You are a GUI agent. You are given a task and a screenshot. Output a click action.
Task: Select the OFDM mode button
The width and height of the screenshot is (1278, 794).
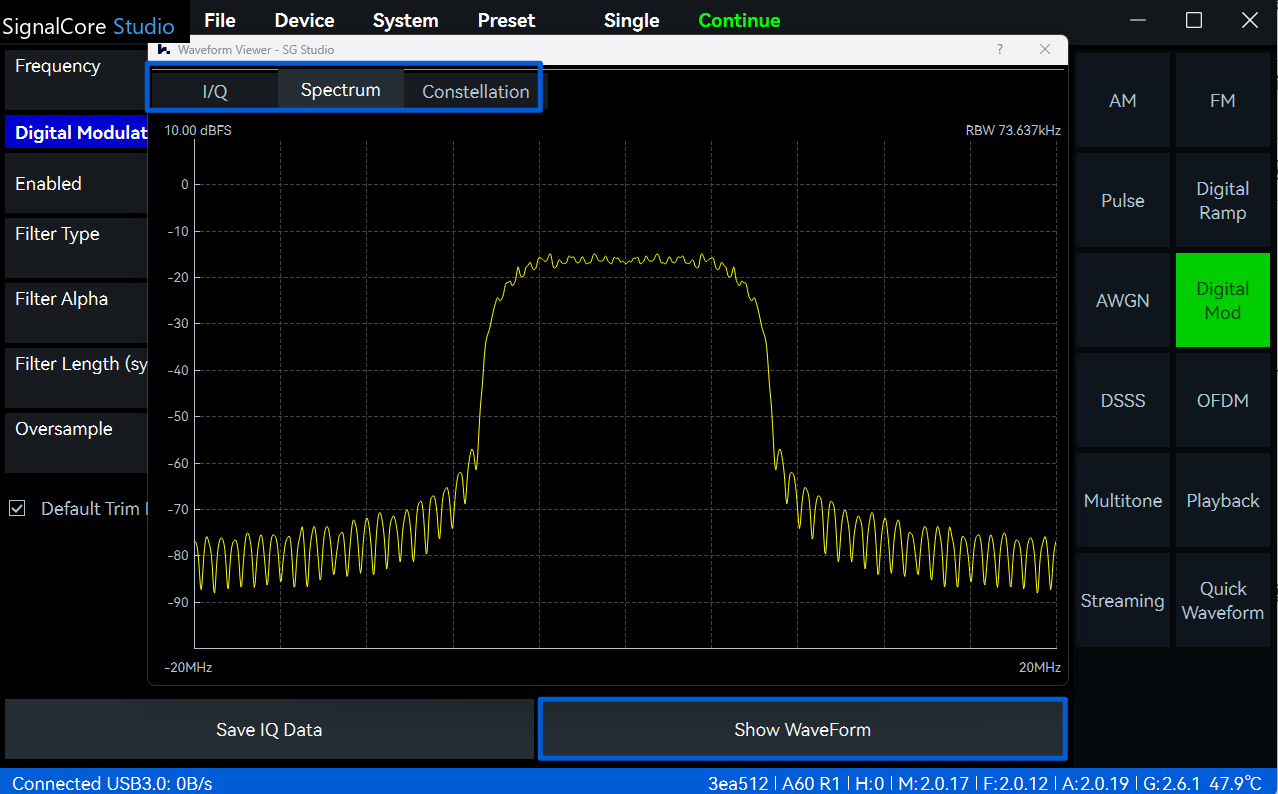pyautogui.click(x=1223, y=400)
